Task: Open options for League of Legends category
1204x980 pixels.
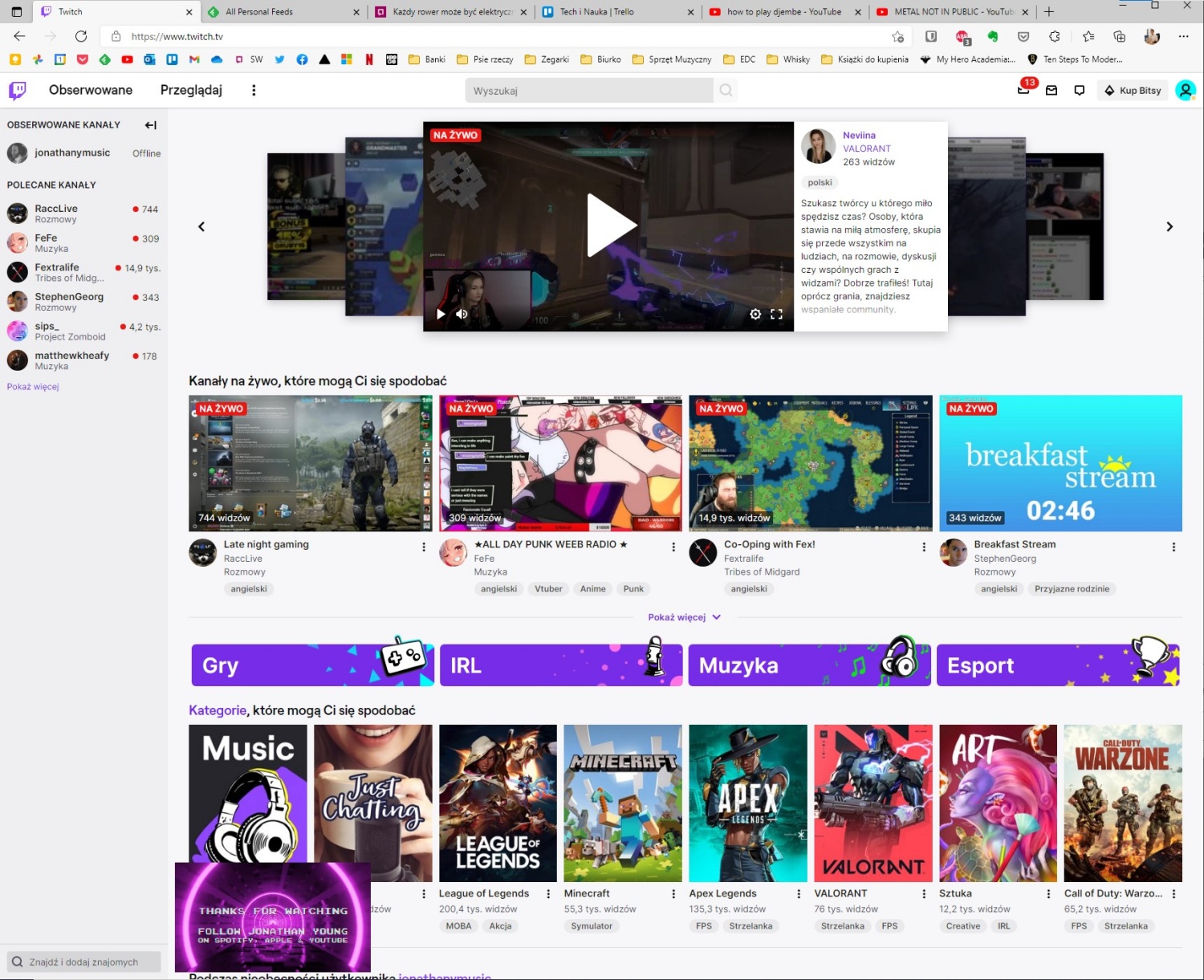Action: [x=548, y=893]
